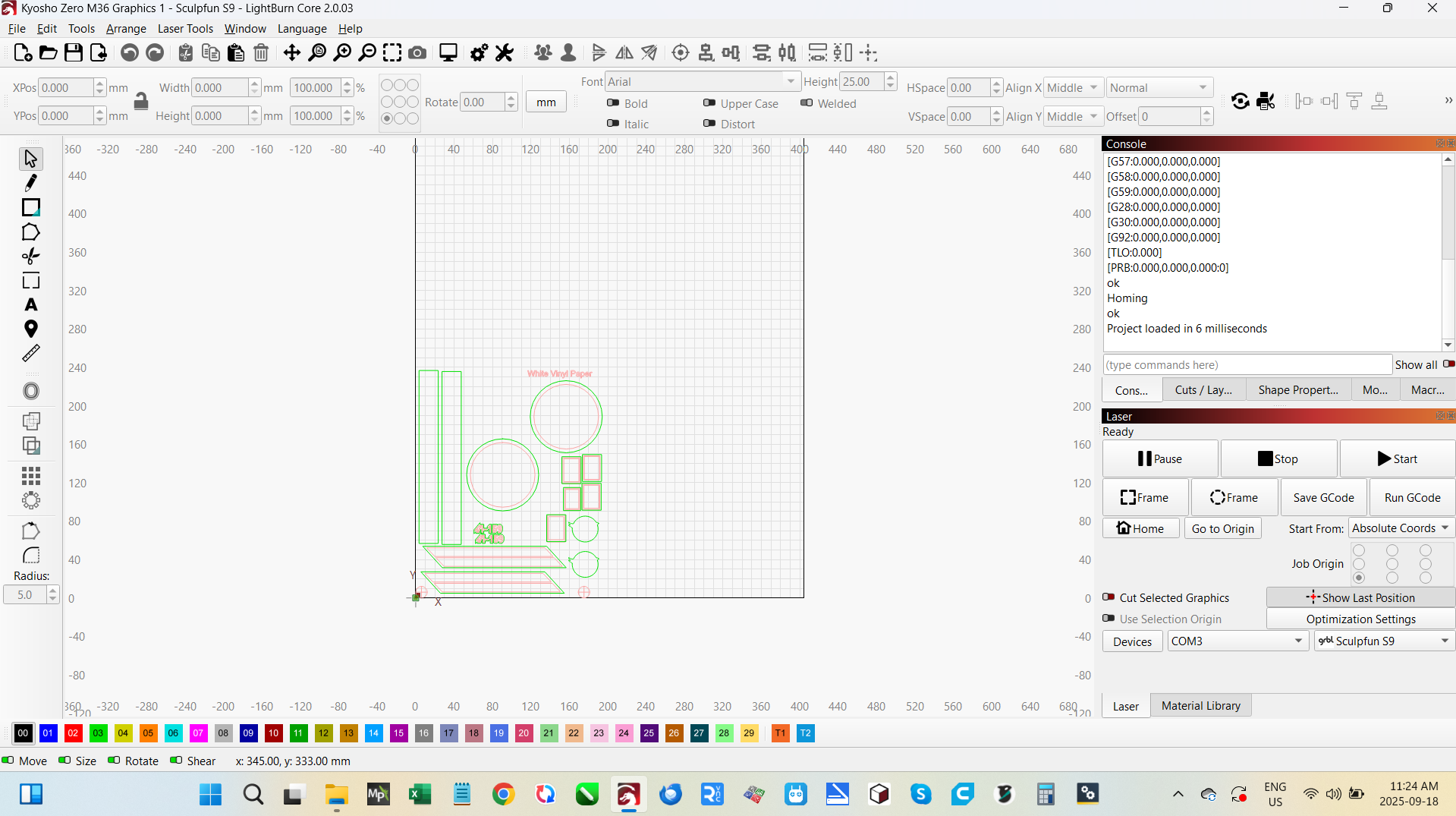Switch to the Material Library tab

(1200, 706)
